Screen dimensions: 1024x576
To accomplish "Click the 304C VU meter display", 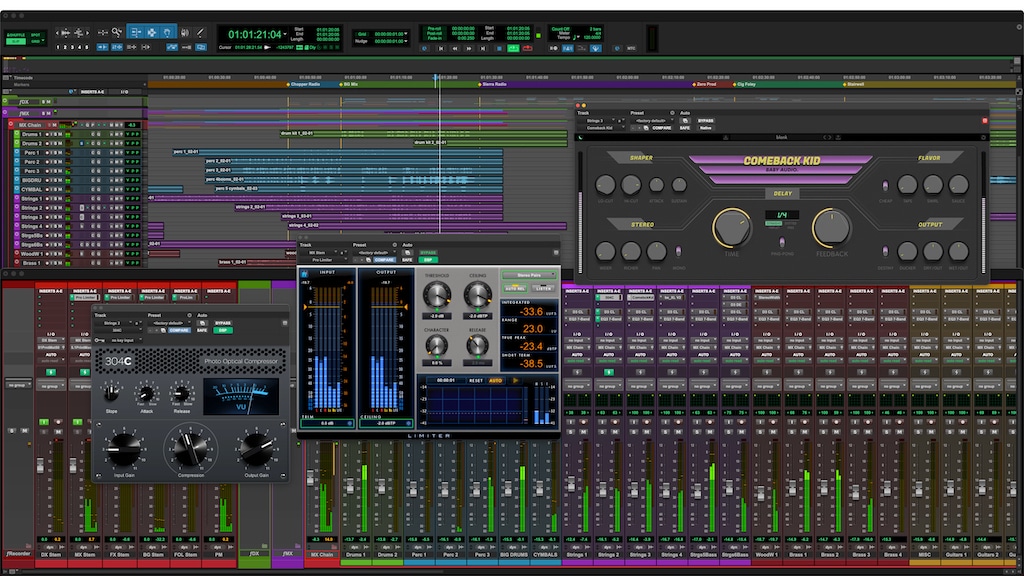I will pos(241,395).
